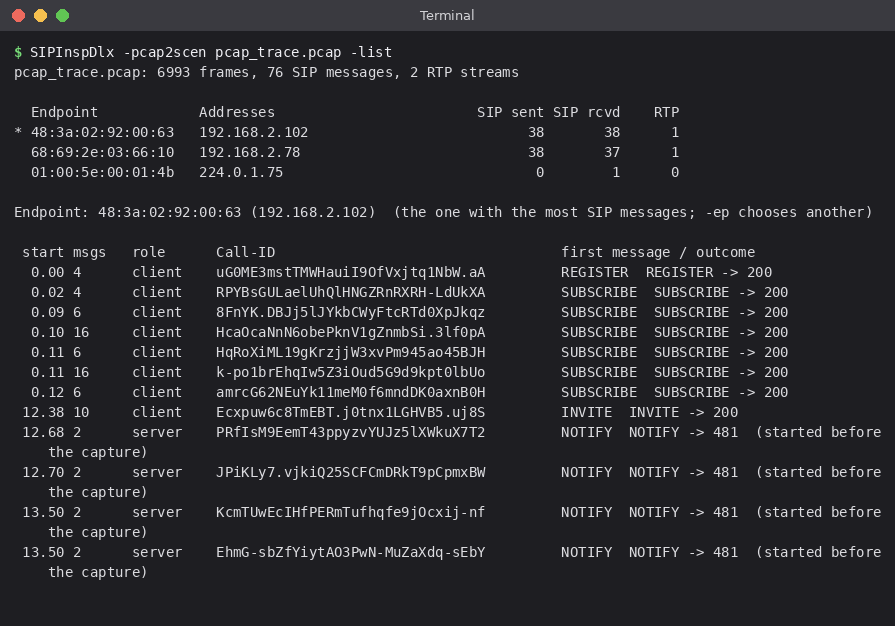Select Call-ID PRfIsM9EemT43ppyzvYUJz5lXWkuX7T2

tap(350, 432)
